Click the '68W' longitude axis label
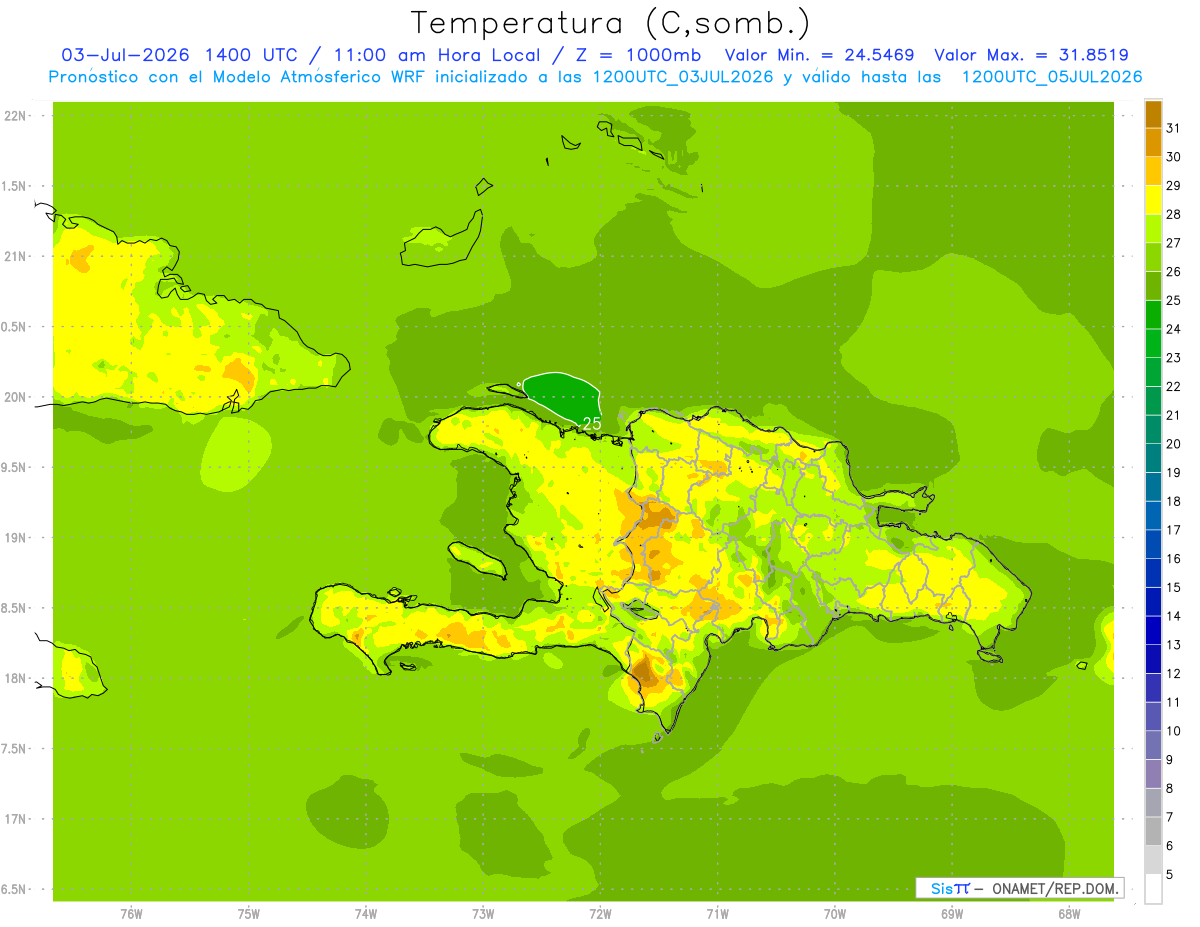The width and height of the screenshot is (1200, 927). click(x=1069, y=914)
